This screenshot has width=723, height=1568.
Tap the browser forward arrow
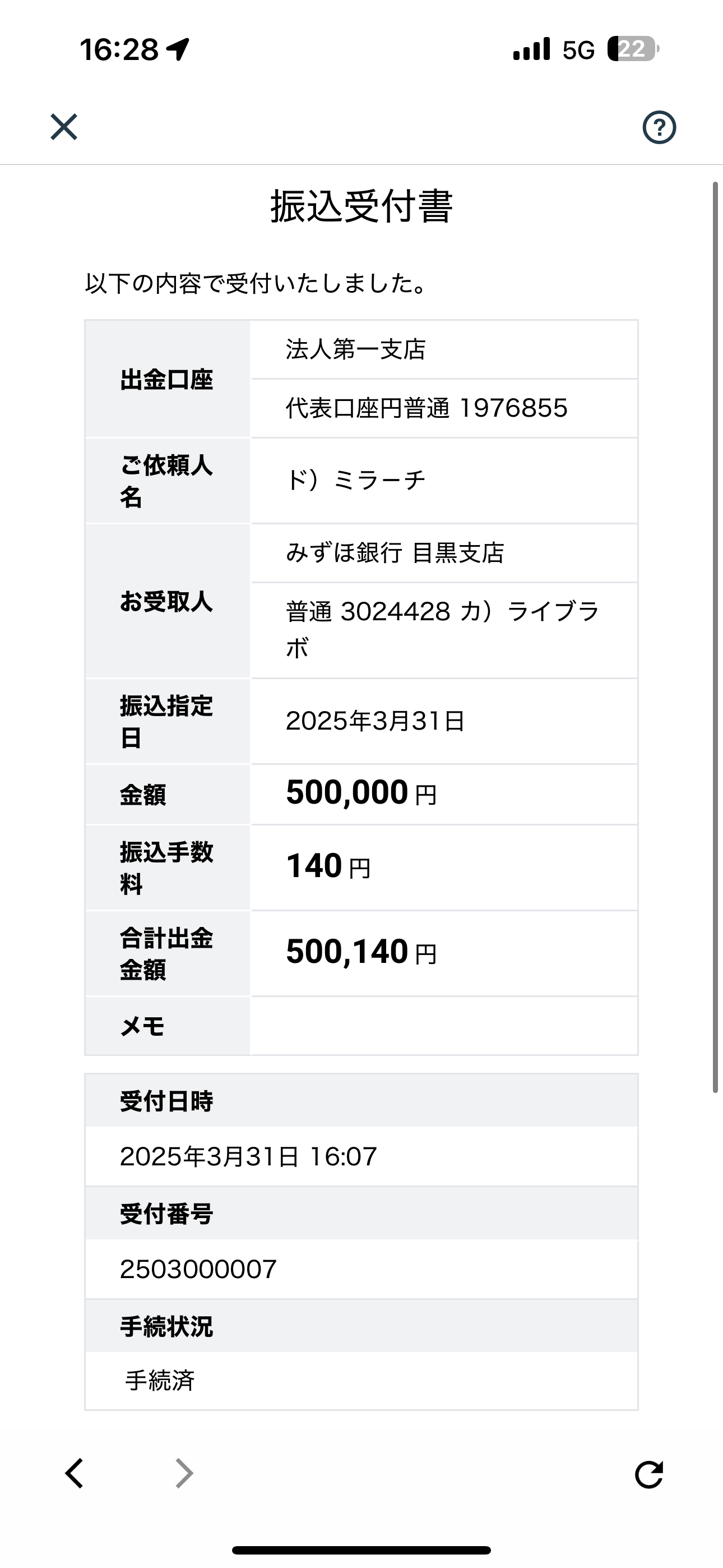pyautogui.click(x=184, y=1474)
